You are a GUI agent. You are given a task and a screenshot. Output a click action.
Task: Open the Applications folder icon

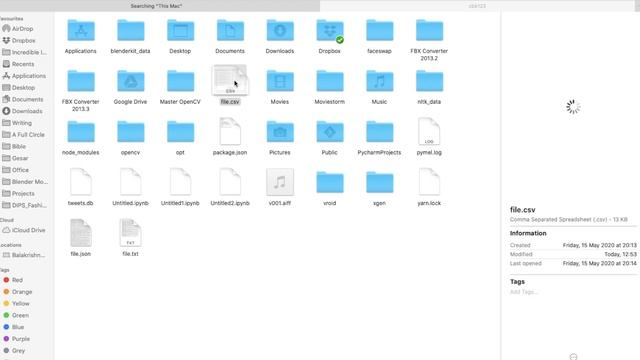coord(81,31)
